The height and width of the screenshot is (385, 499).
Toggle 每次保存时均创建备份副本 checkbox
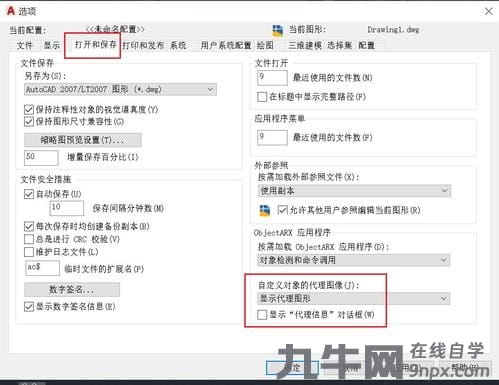29,227
